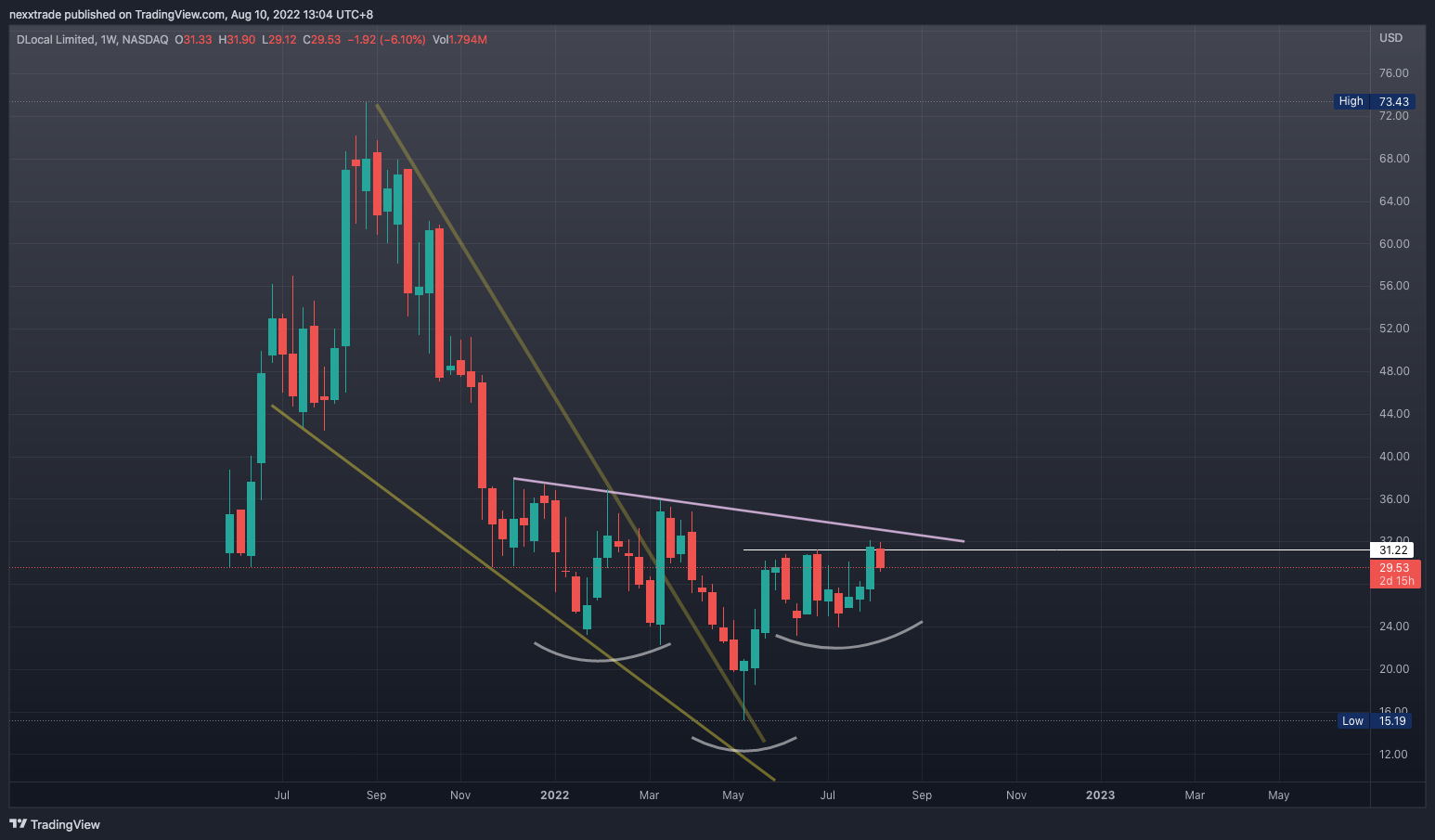This screenshot has width=1435, height=840.
Task: Click the USD currency label on price axis
Action: pos(1390,38)
